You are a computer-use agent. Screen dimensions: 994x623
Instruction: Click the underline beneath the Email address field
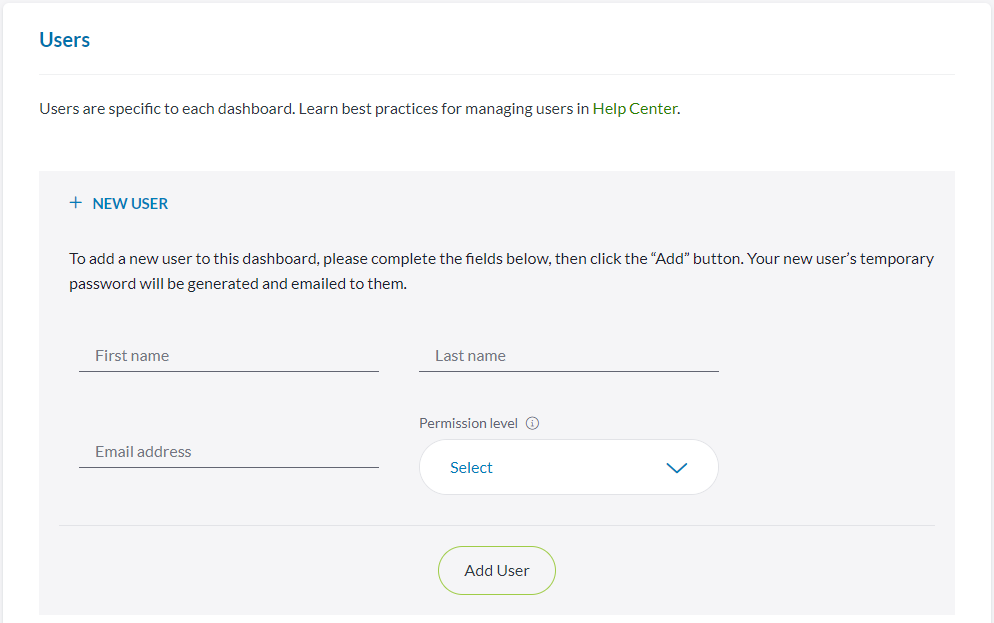228,467
